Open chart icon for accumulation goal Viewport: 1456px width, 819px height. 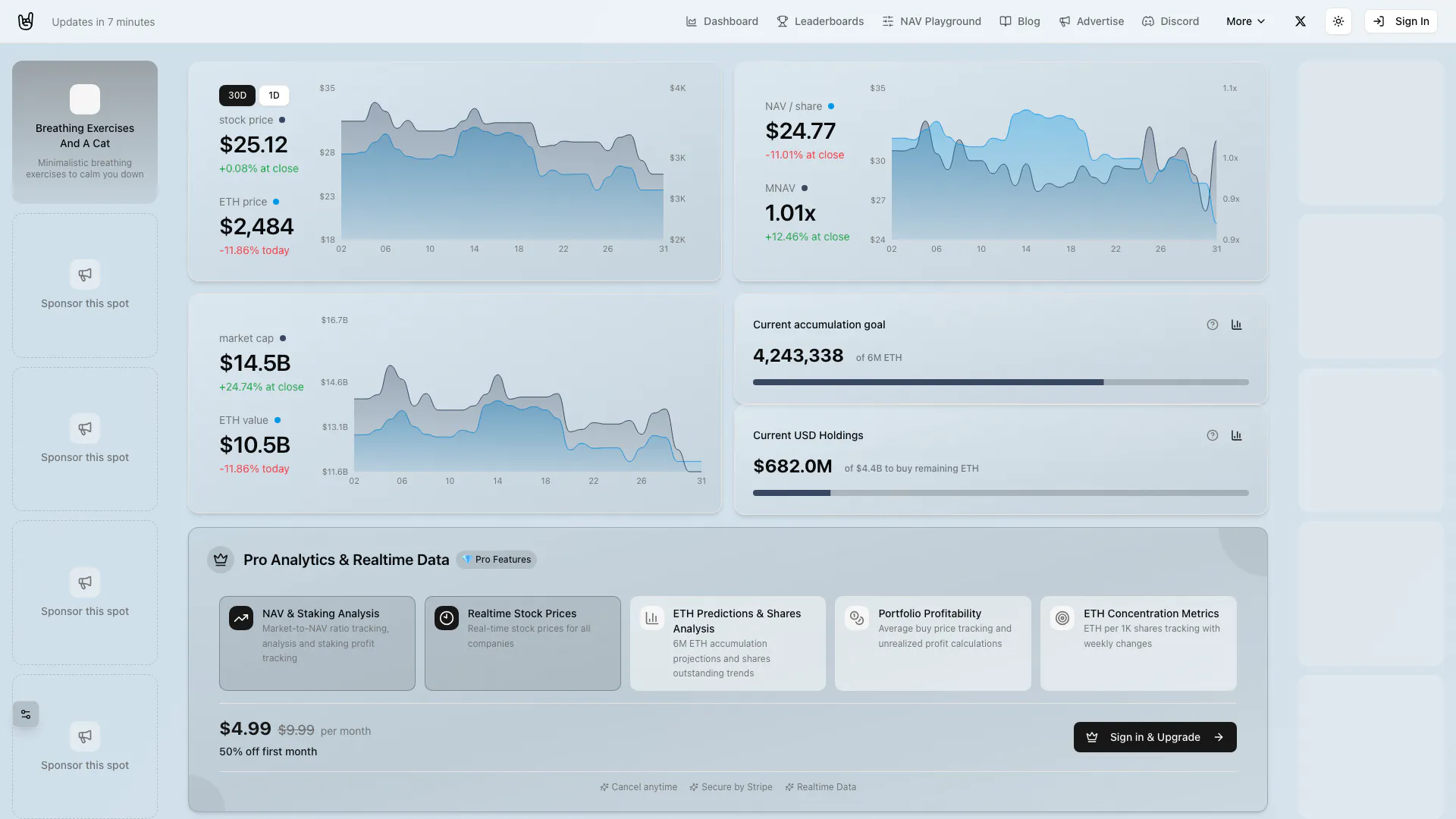tap(1236, 325)
